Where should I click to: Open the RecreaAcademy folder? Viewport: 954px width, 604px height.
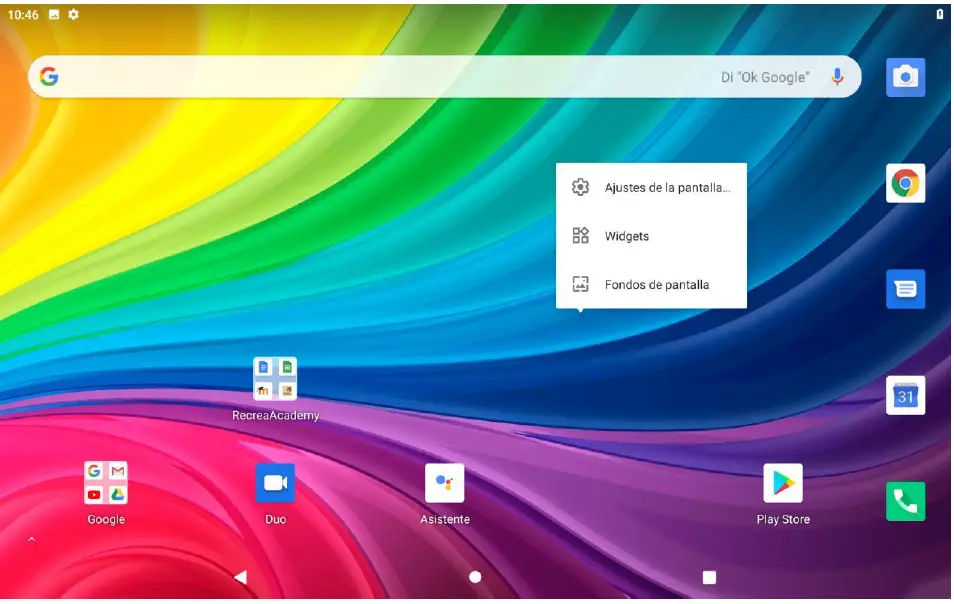275,378
